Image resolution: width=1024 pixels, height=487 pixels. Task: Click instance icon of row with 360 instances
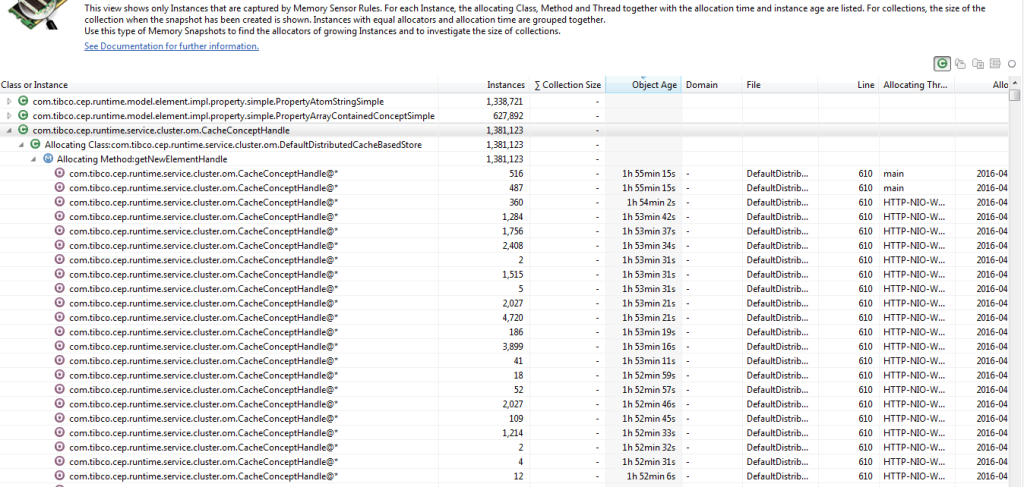(x=59, y=202)
